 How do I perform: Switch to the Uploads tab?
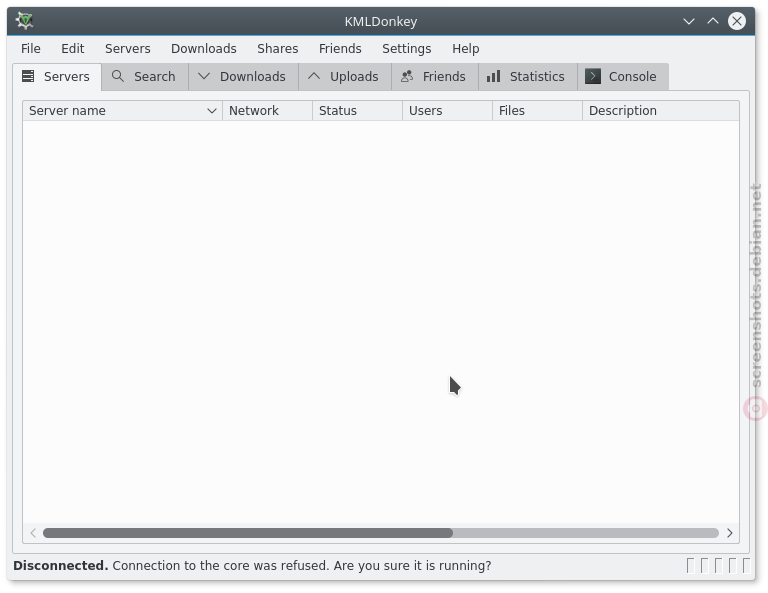[345, 77]
